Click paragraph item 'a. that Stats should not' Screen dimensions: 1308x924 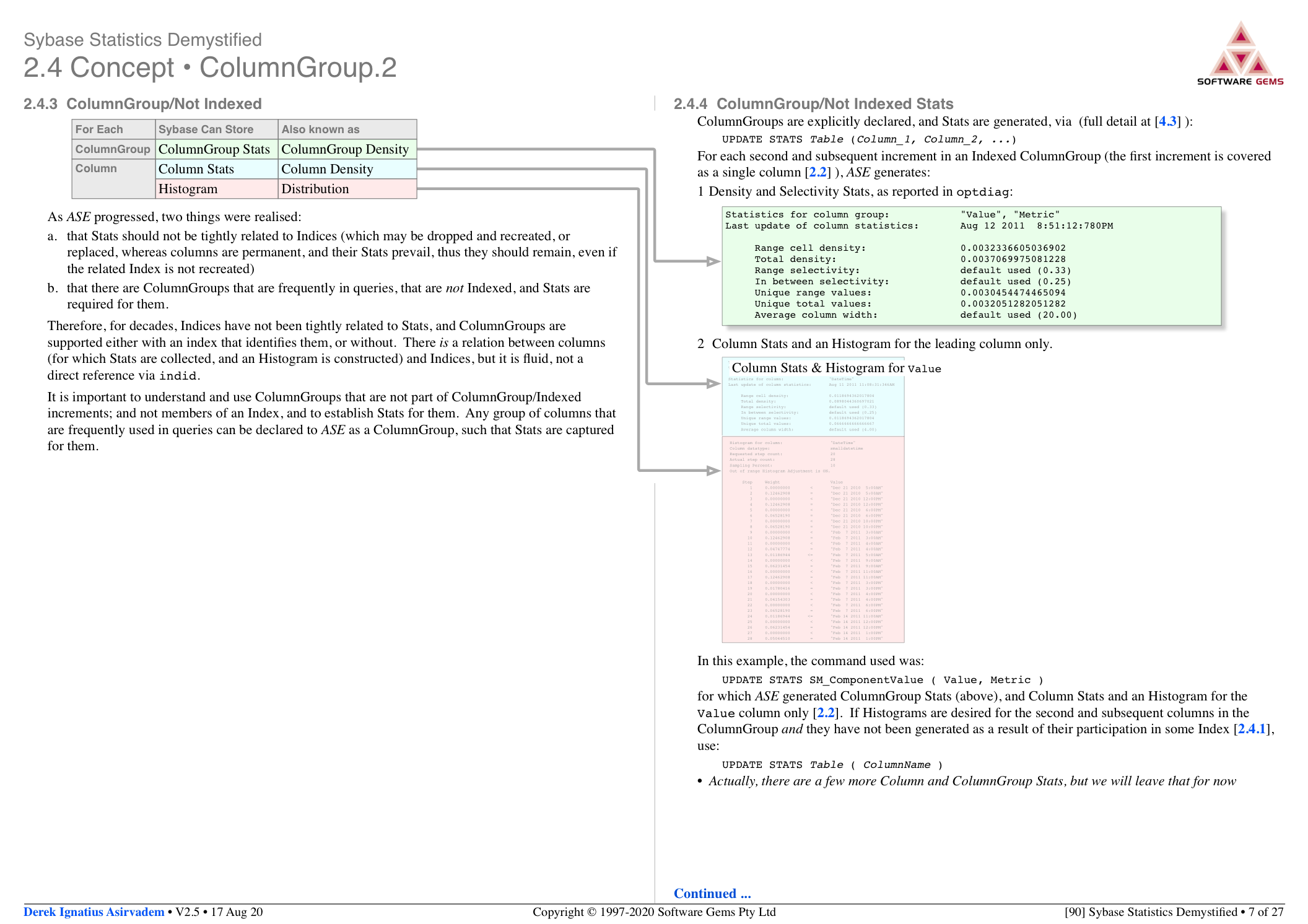click(333, 252)
